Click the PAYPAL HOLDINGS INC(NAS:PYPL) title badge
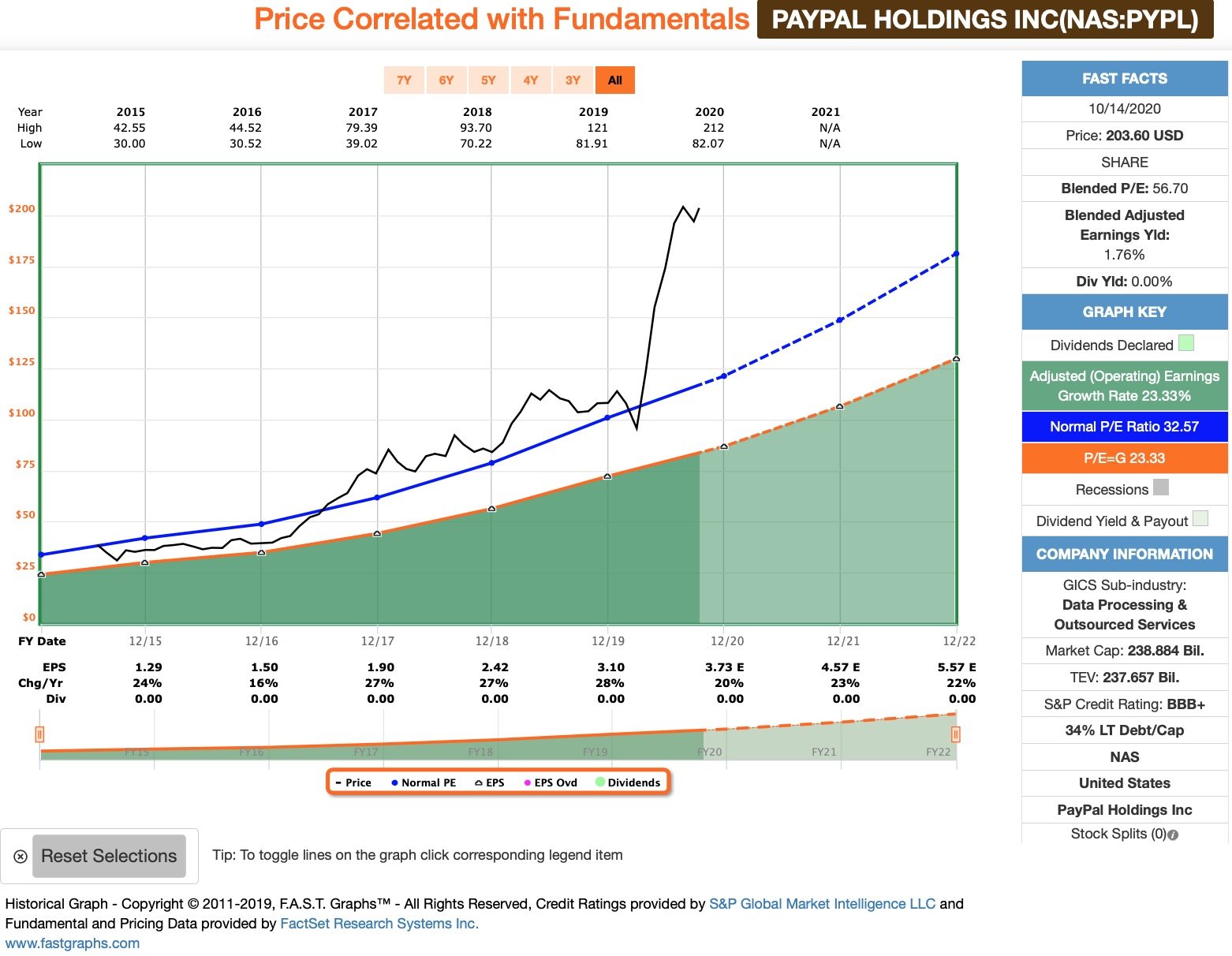The image size is (1232, 956). click(x=985, y=20)
